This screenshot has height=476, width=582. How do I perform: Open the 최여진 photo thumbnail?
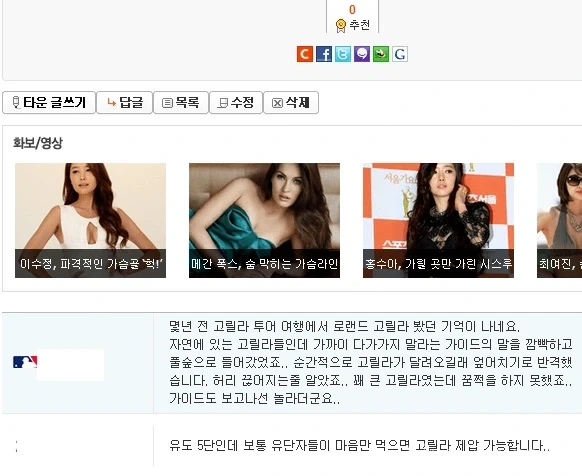pos(559,220)
